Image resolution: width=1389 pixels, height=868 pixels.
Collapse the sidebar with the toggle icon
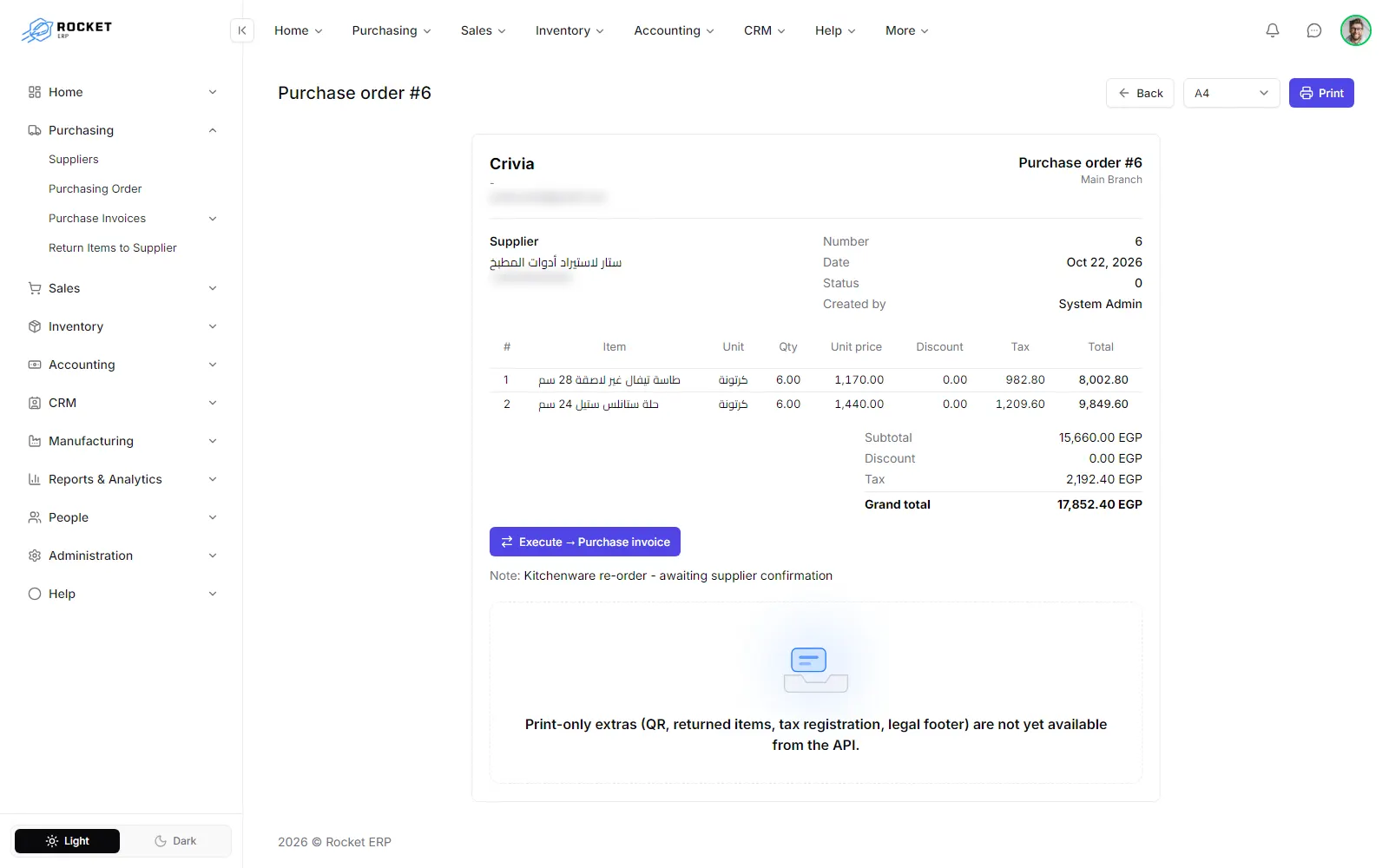[x=242, y=30]
